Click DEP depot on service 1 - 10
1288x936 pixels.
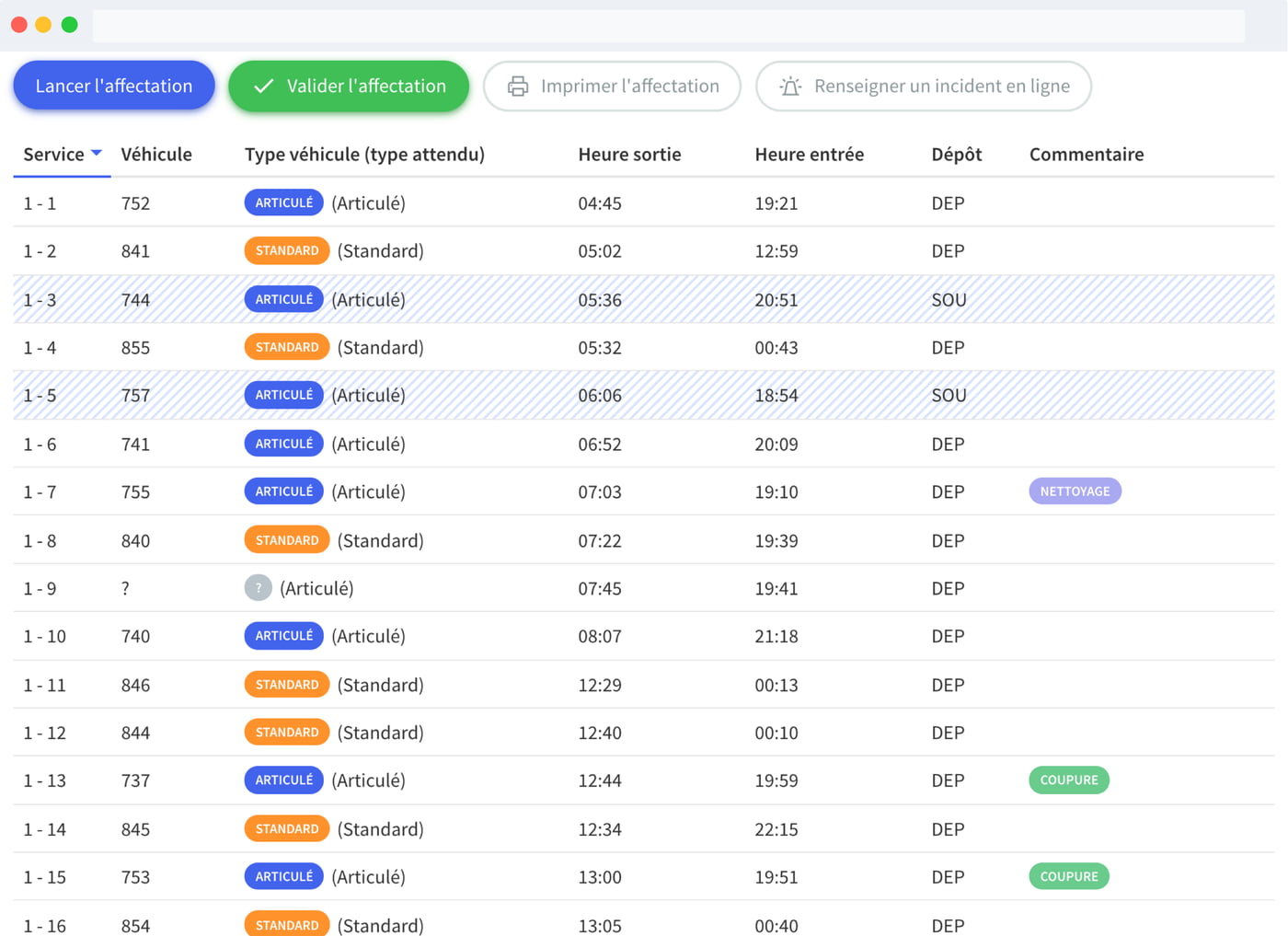tap(948, 637)
